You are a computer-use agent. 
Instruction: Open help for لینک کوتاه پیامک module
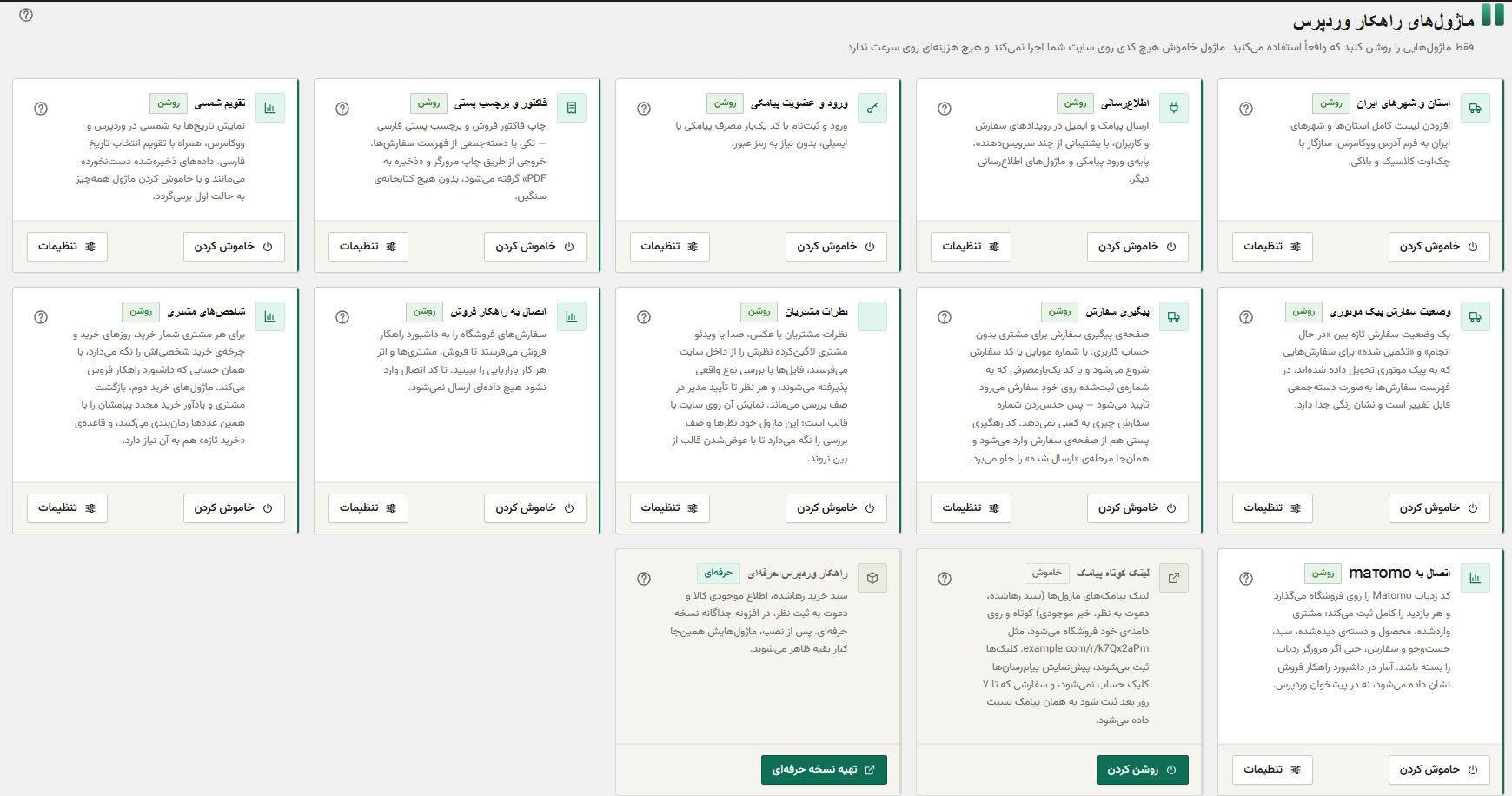click(x=945, y=579)
